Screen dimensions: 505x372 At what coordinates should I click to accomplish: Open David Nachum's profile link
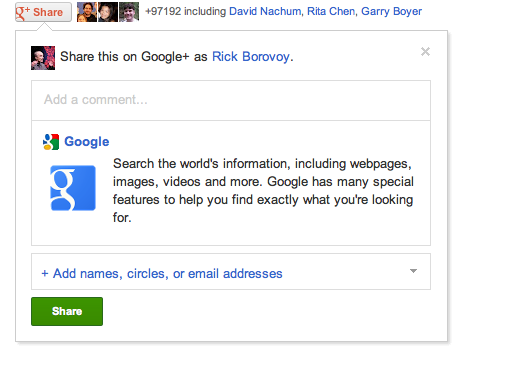pos(265,11)
